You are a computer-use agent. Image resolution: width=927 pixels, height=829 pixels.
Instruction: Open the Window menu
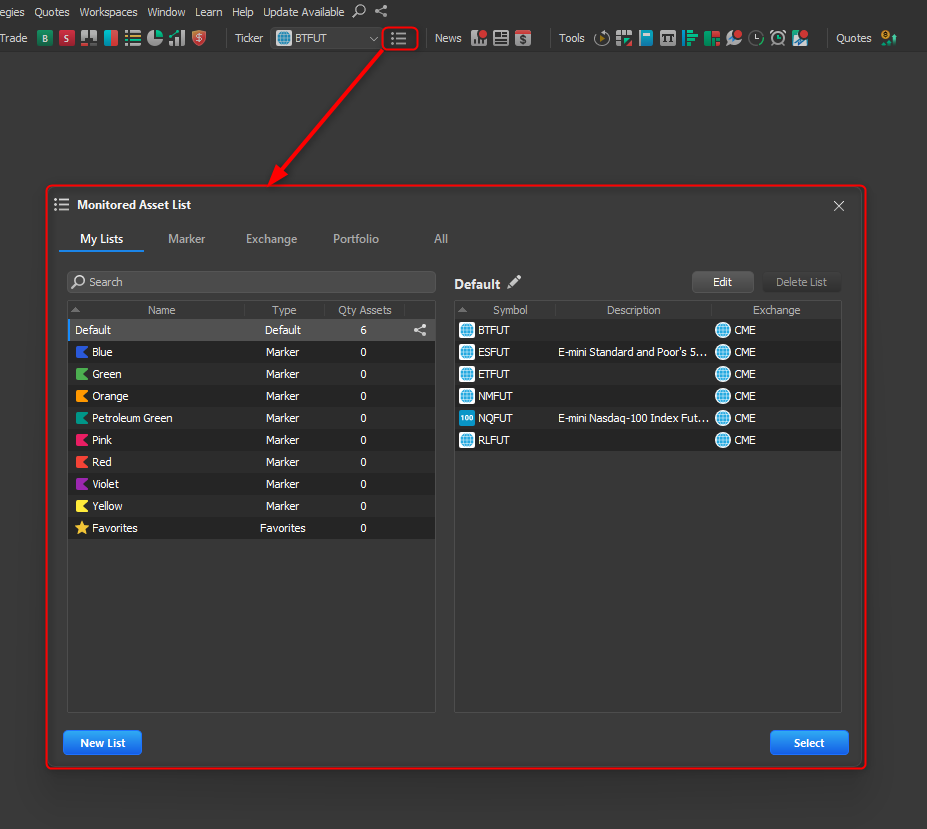pyautogui.click(x=166, y=12)
